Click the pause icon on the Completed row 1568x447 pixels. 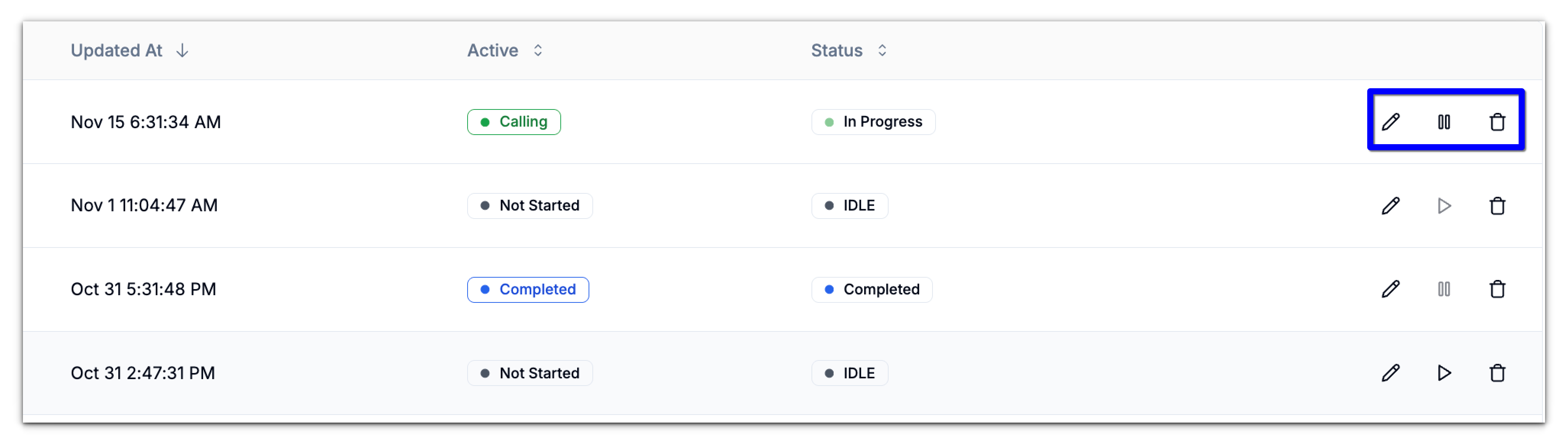pos(1444,289)
